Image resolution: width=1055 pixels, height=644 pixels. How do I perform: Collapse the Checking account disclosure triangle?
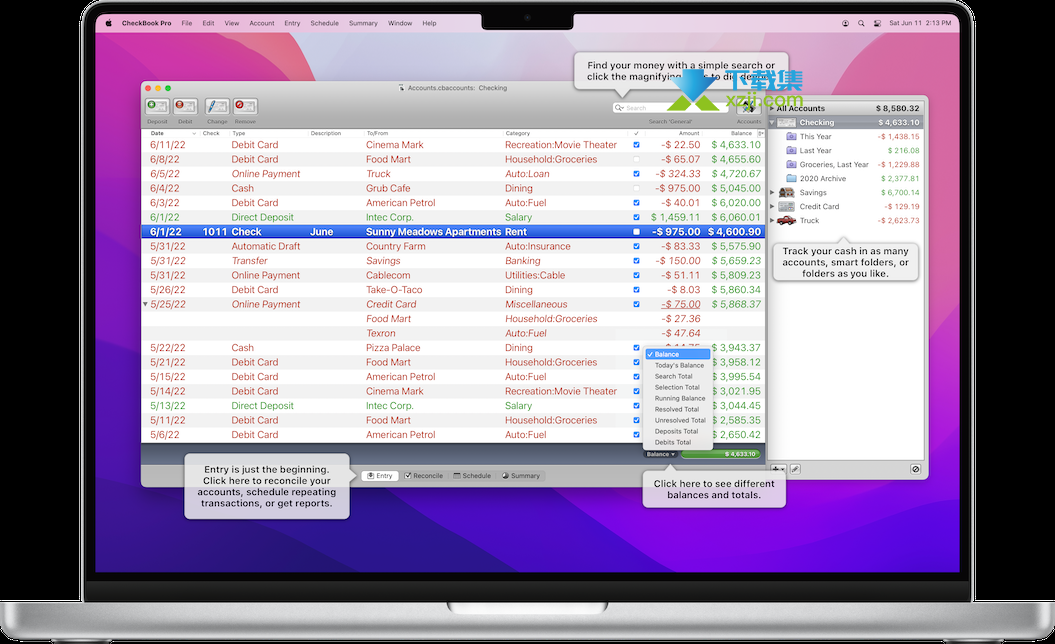pos(772,122)
